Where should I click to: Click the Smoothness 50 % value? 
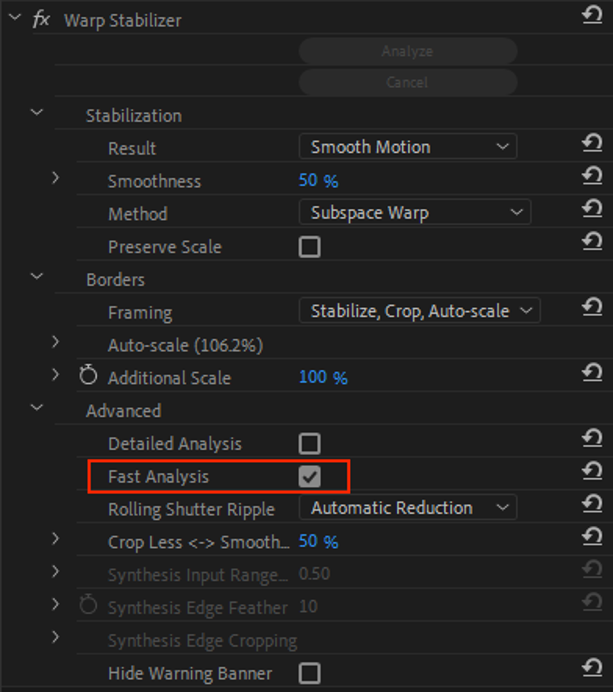pos(318,180)
